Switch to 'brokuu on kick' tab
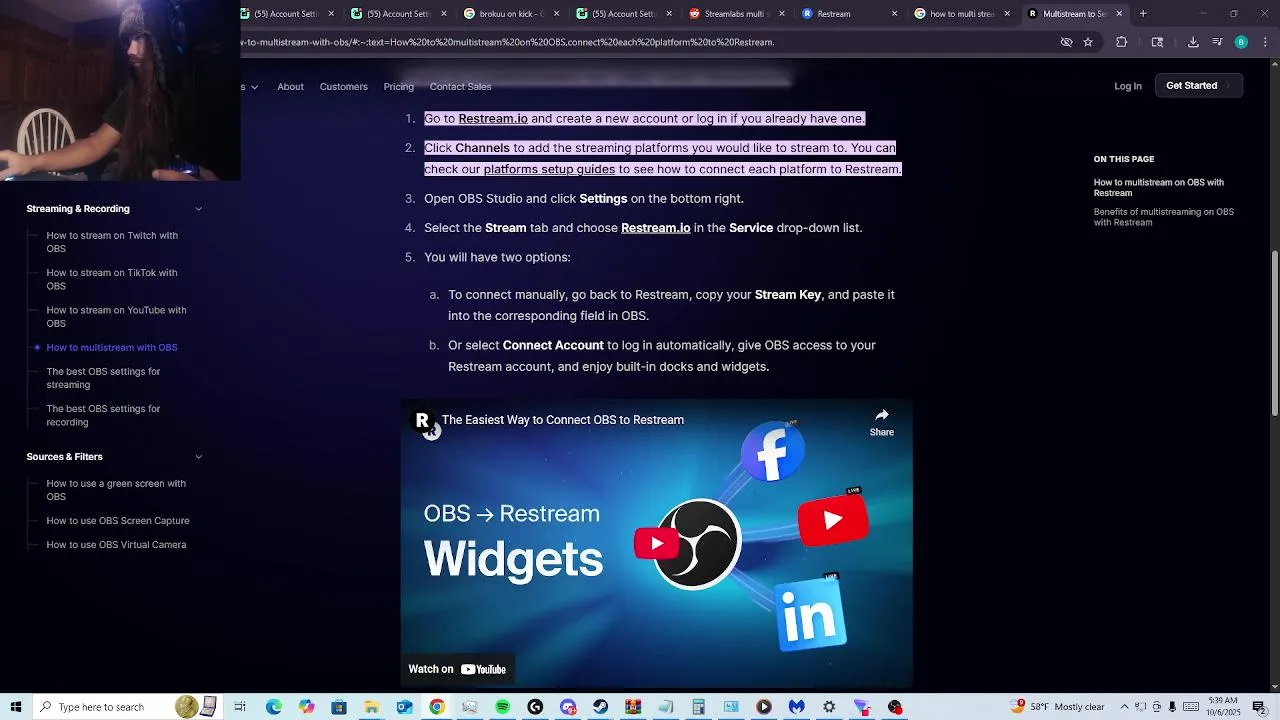 point(510,14)
